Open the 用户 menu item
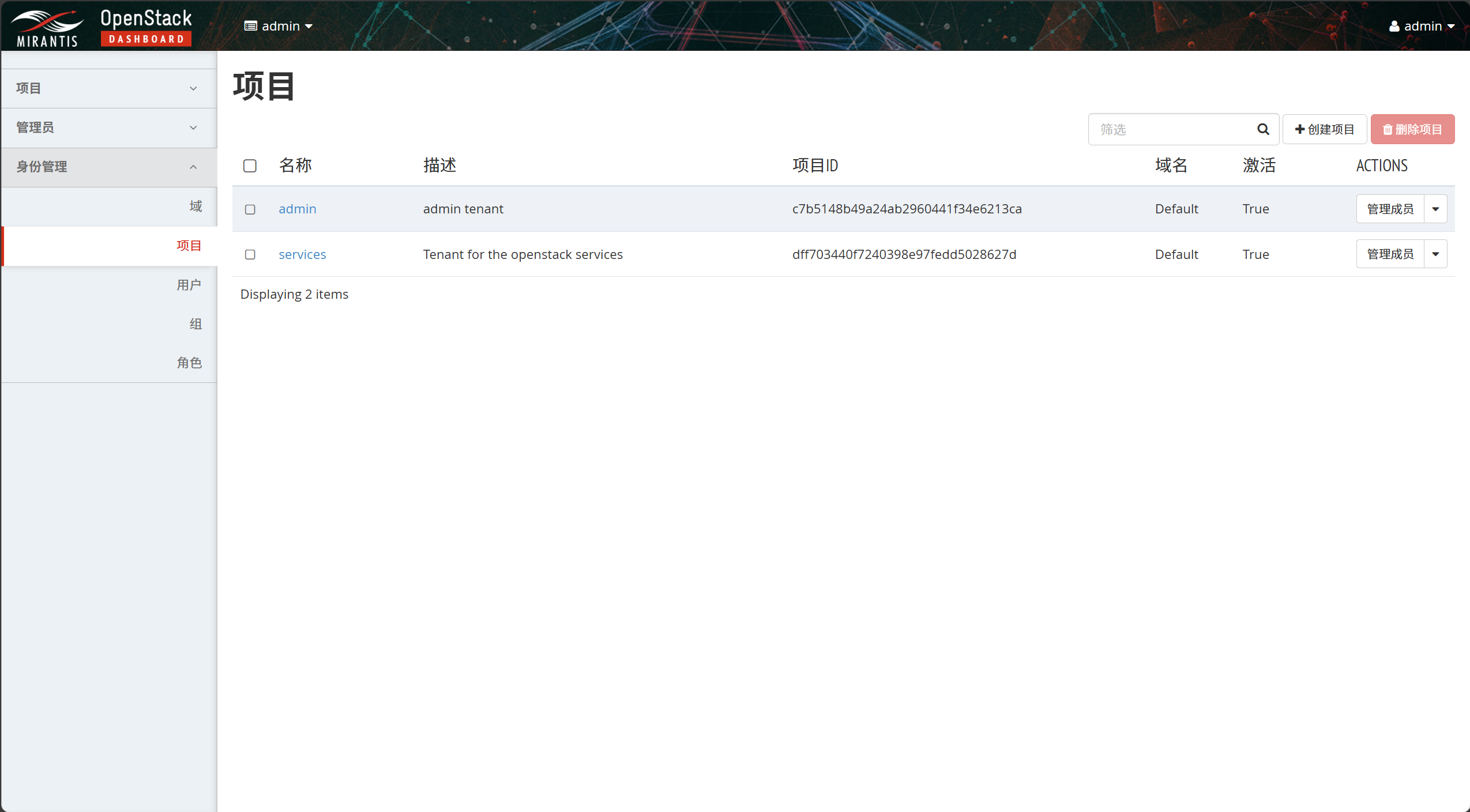 tap(189, 285)
